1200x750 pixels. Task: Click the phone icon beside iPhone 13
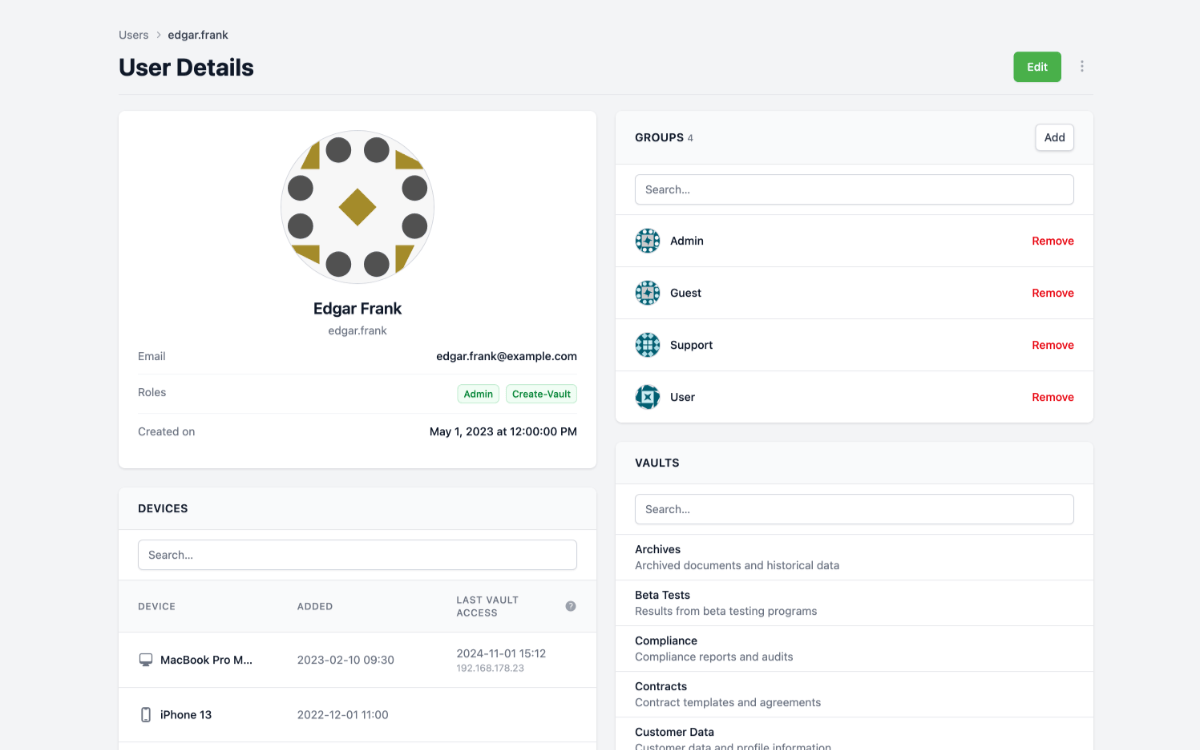147,714
